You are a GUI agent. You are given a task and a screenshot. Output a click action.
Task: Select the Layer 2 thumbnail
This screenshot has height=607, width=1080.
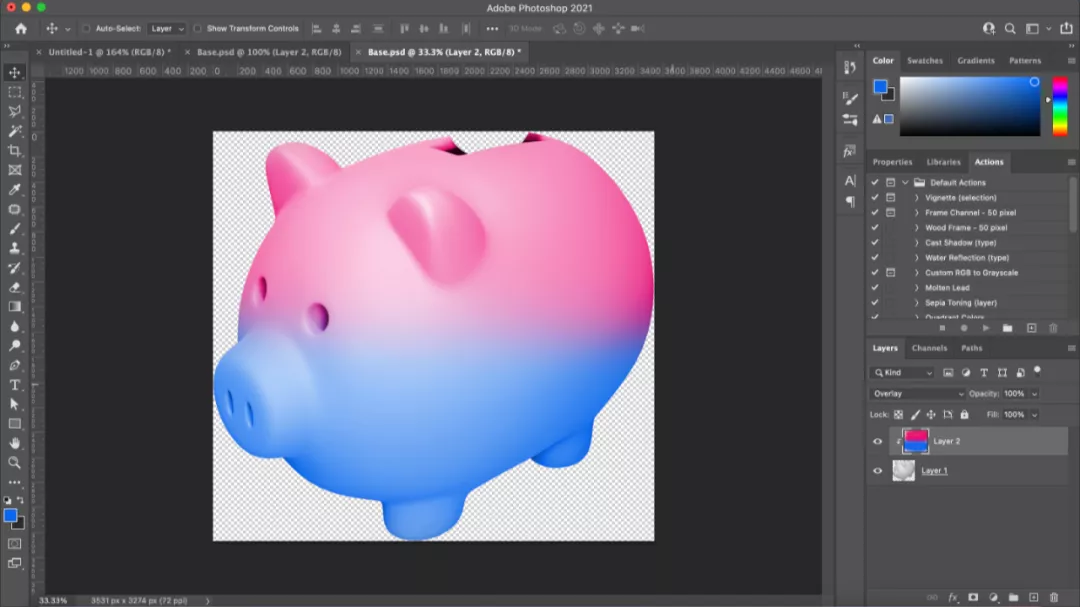916,441
